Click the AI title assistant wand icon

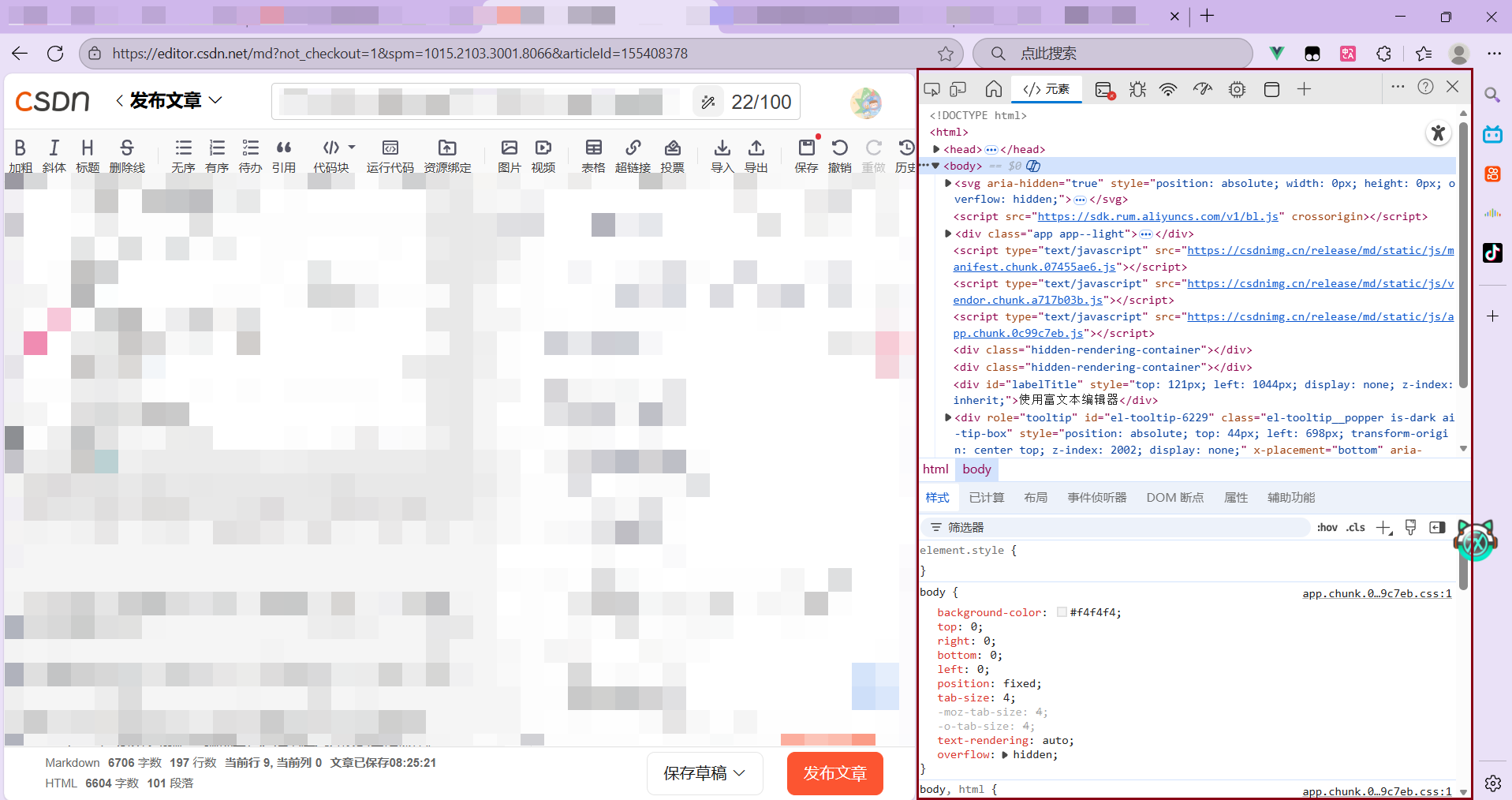[708, 102]
